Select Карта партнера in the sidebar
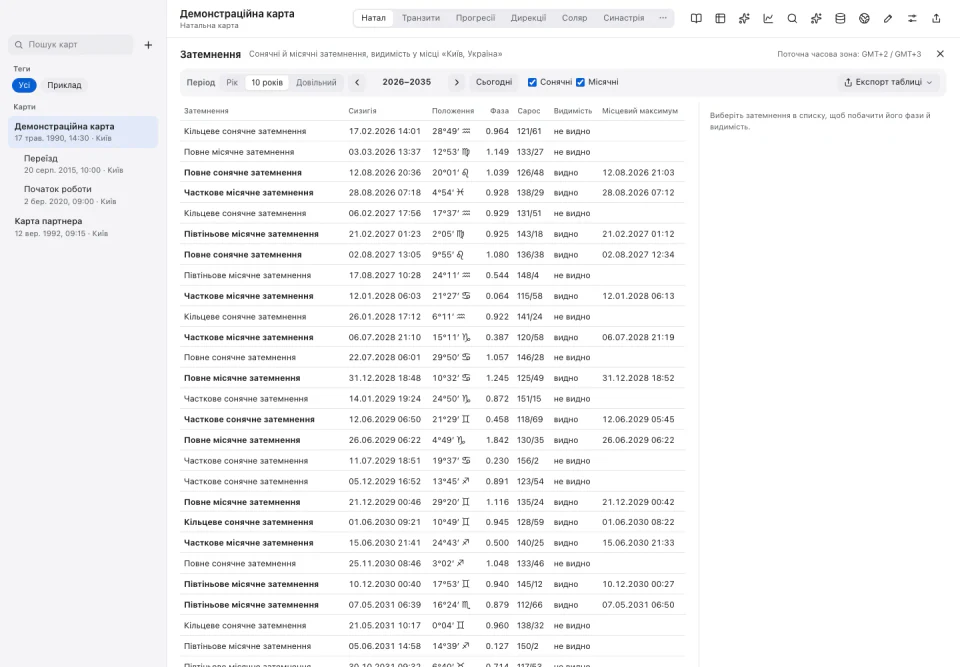Viewport: 960px width, 667px height. [x=83, y=226]
